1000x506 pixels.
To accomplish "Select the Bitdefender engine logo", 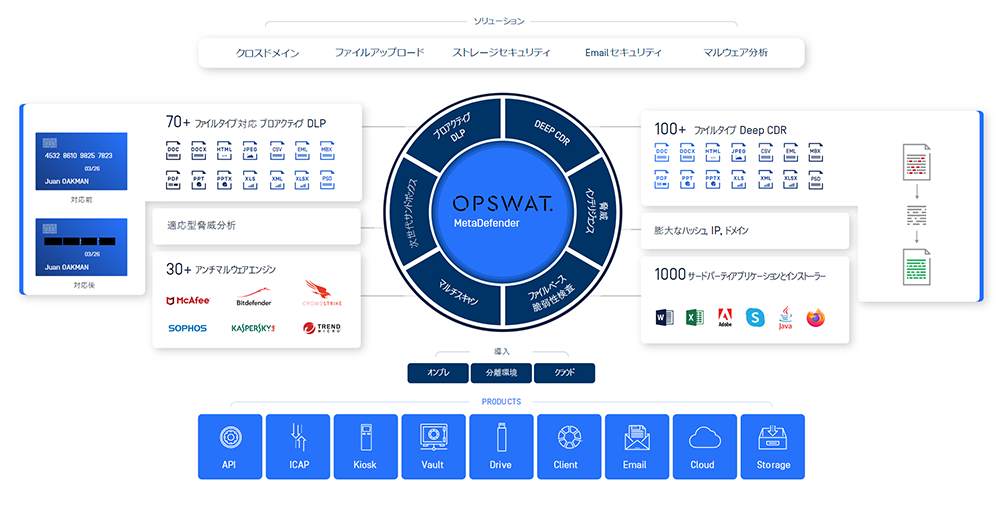I will pyautogui.click(x=254, y=297).
